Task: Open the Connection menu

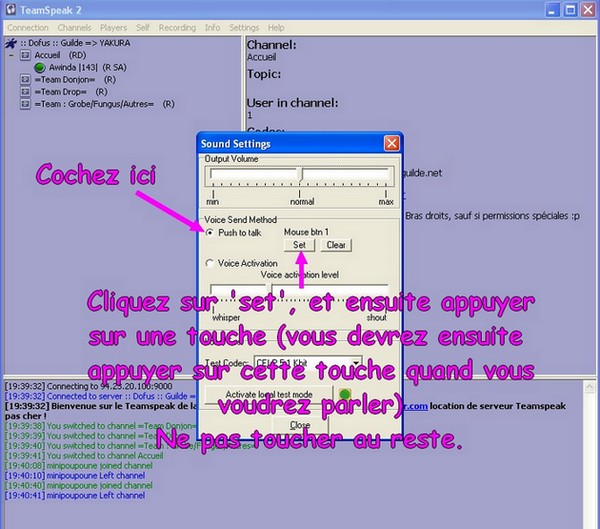Action: [x=27, y=28]
